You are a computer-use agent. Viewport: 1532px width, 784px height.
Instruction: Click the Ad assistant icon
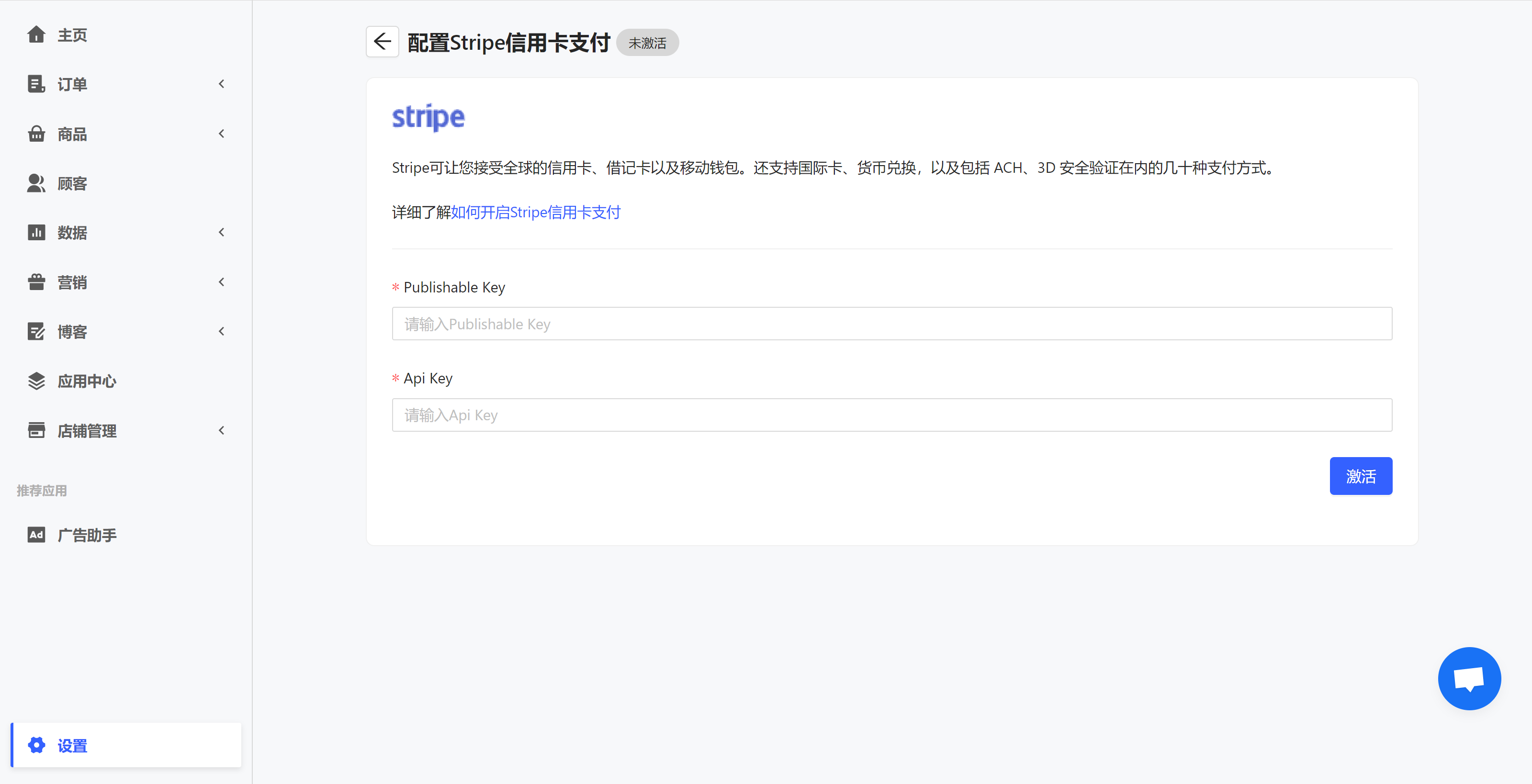point(36,534)
